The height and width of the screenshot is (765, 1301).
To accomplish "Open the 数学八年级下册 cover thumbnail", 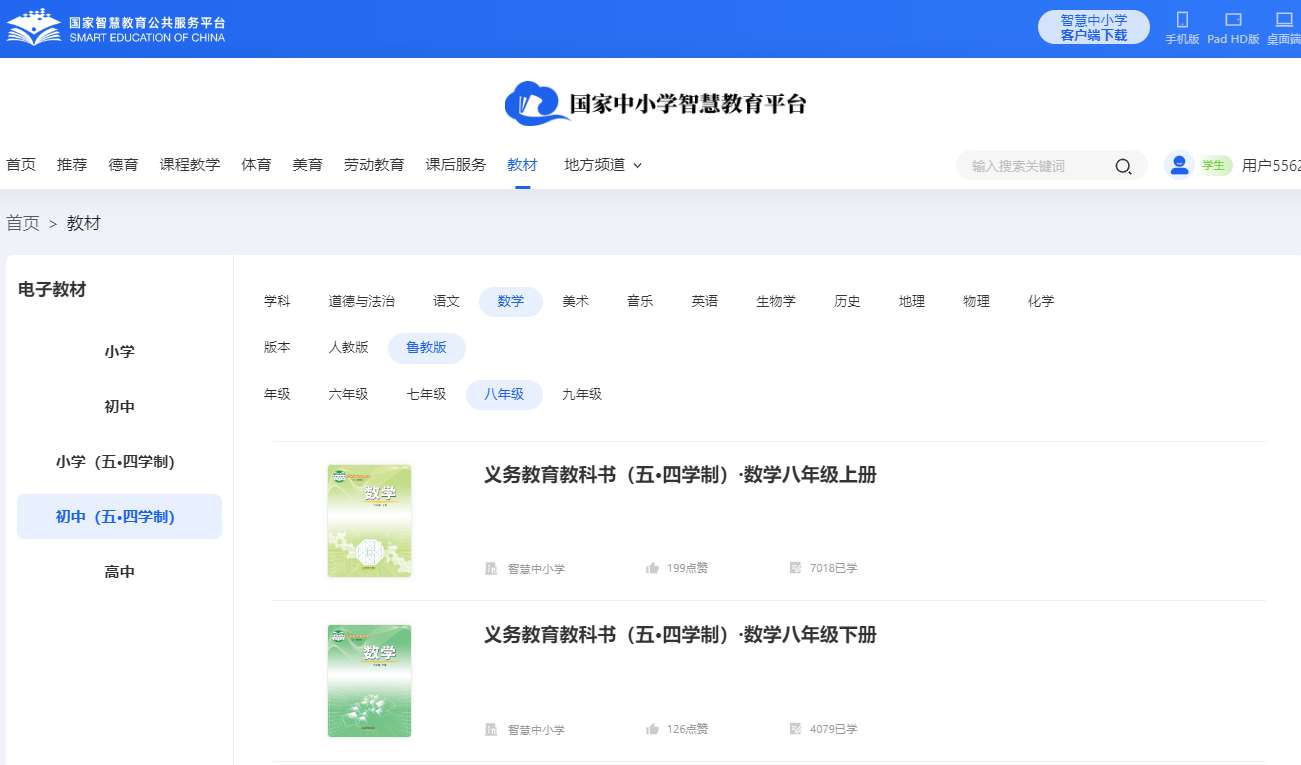I will point(369,681).
